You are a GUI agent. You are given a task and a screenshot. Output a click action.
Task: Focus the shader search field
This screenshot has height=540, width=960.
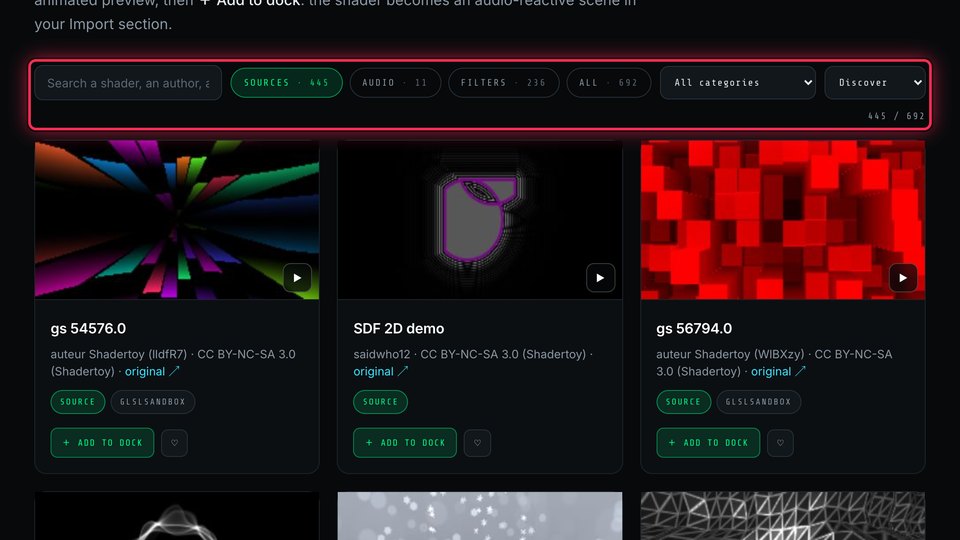point(128,83)
